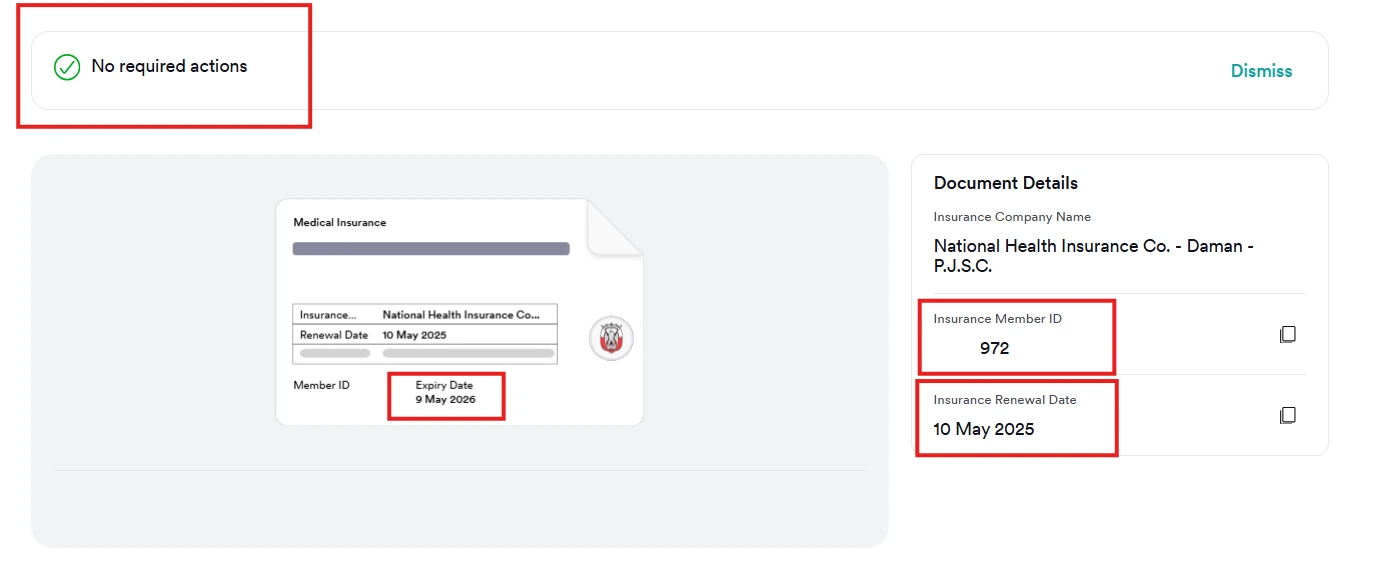Copy the Insurance Renewal Date value
Image resolution: width=1382 pixels, height=583 pixels.
(1288, 415)
